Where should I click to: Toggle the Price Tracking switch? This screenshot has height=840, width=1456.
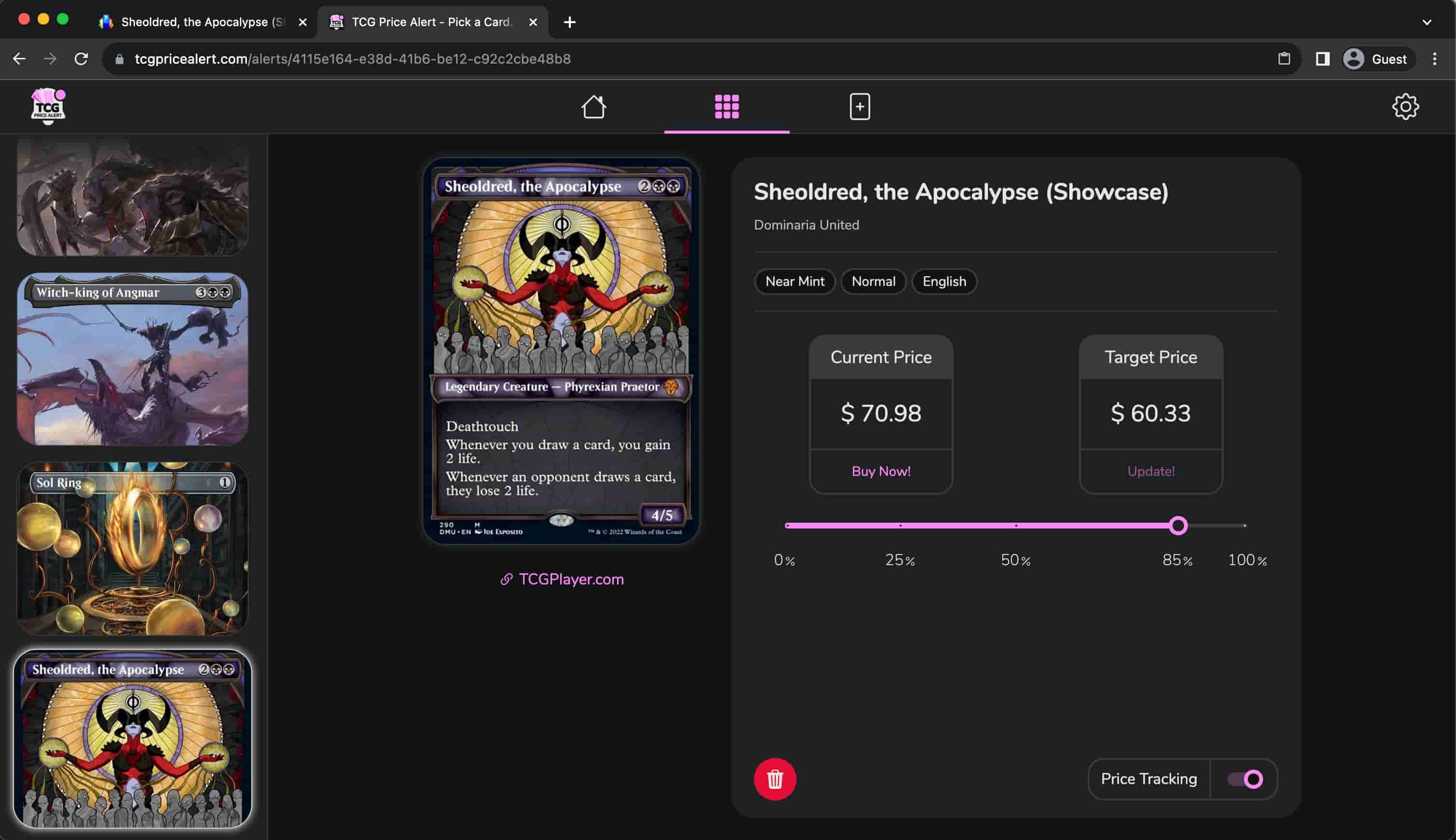[x=1244, y=779]
